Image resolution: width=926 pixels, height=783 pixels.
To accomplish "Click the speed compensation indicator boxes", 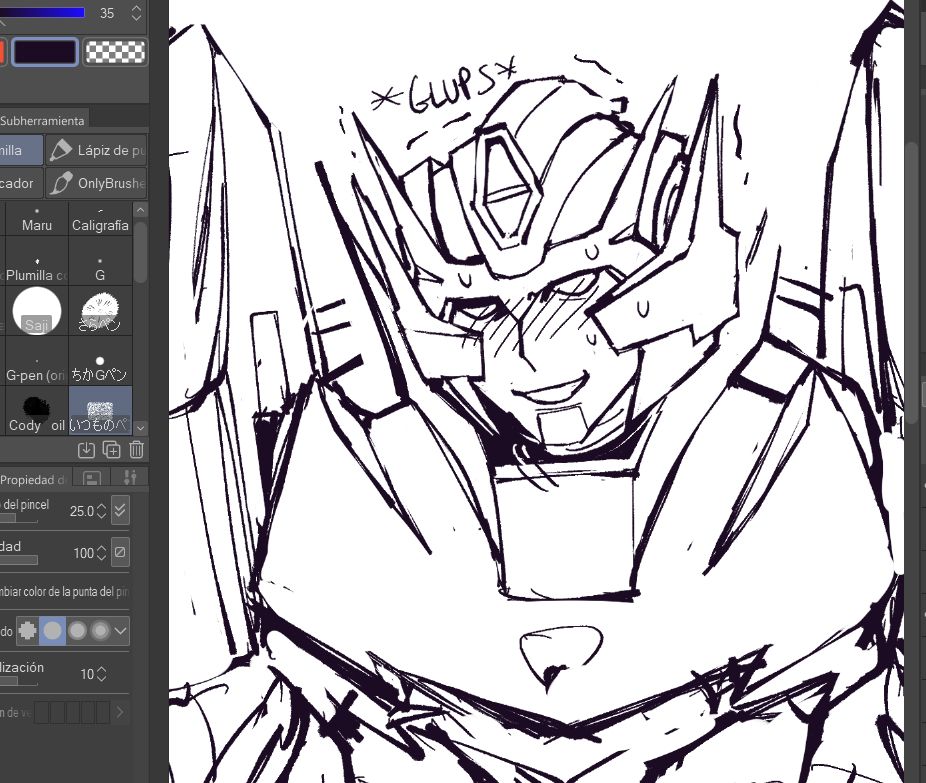I will click(x=73, y=712).
